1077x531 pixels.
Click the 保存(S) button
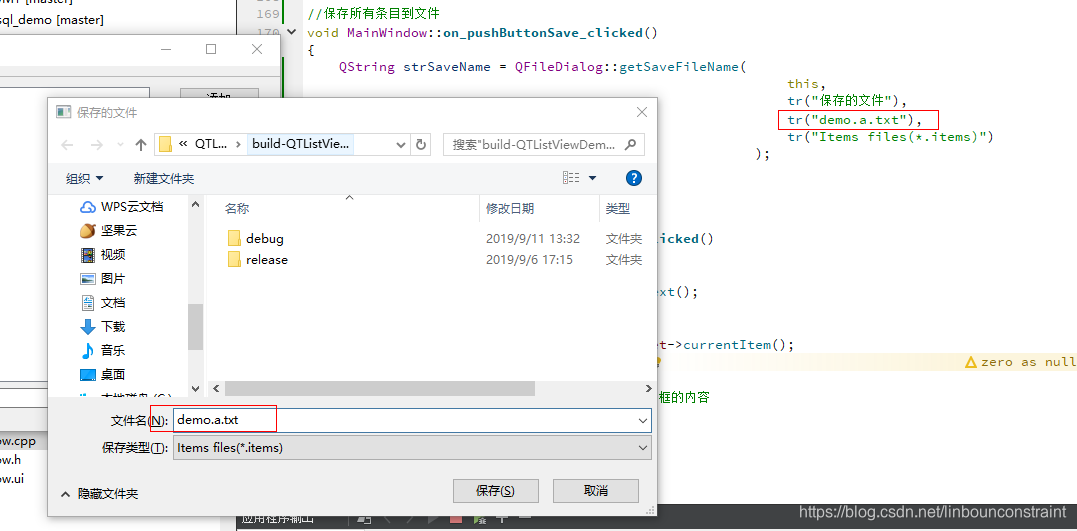tap(495, 491)
